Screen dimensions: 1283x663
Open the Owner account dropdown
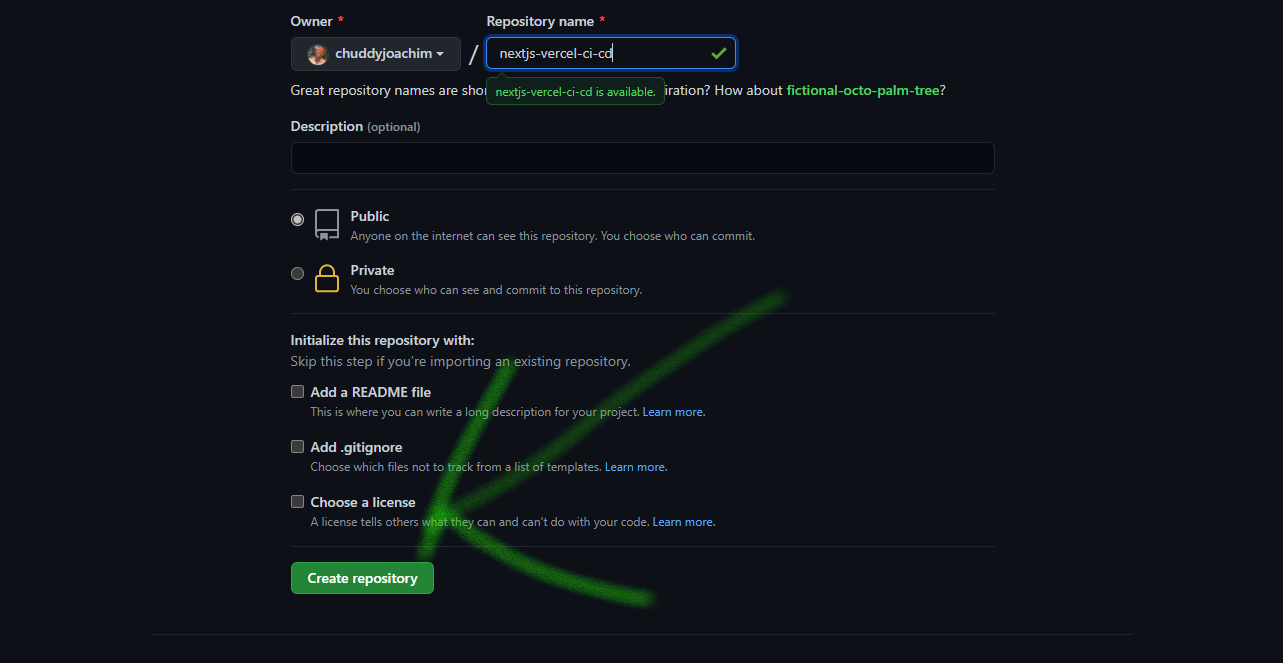point(375,53)
